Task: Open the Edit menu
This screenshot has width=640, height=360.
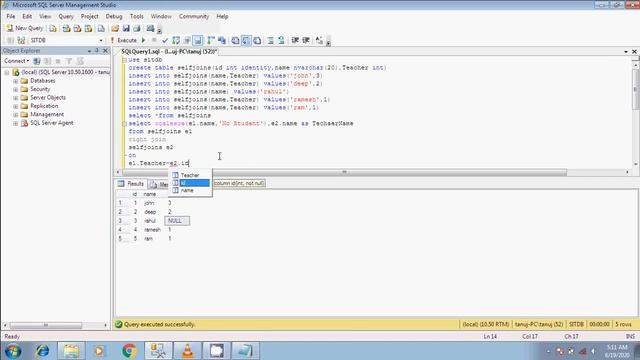Action: (27, 16)
